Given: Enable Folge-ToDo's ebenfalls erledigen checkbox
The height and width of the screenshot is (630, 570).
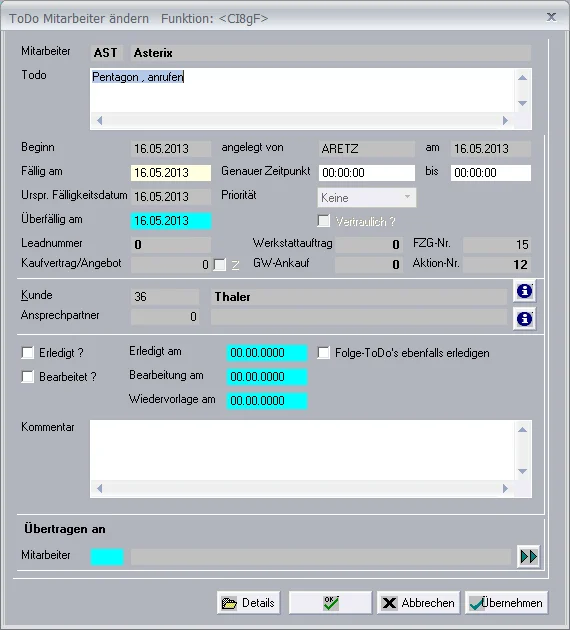Looking at the screenshot, I should [x=323, y=353].
